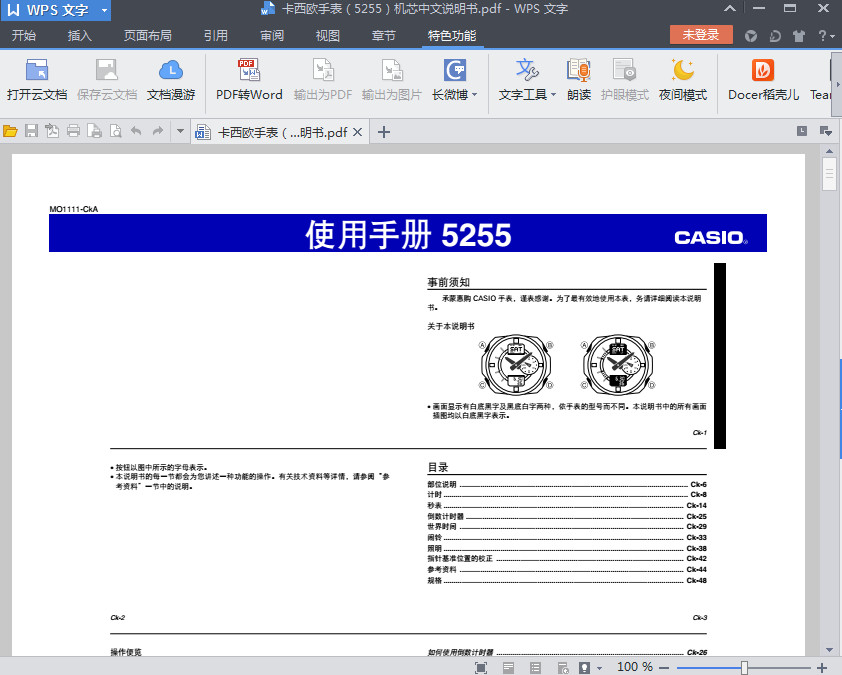Click the lightbulb eye-protection icon in status bar
This screenshot has width=842, height=675.
coord(584,667)
